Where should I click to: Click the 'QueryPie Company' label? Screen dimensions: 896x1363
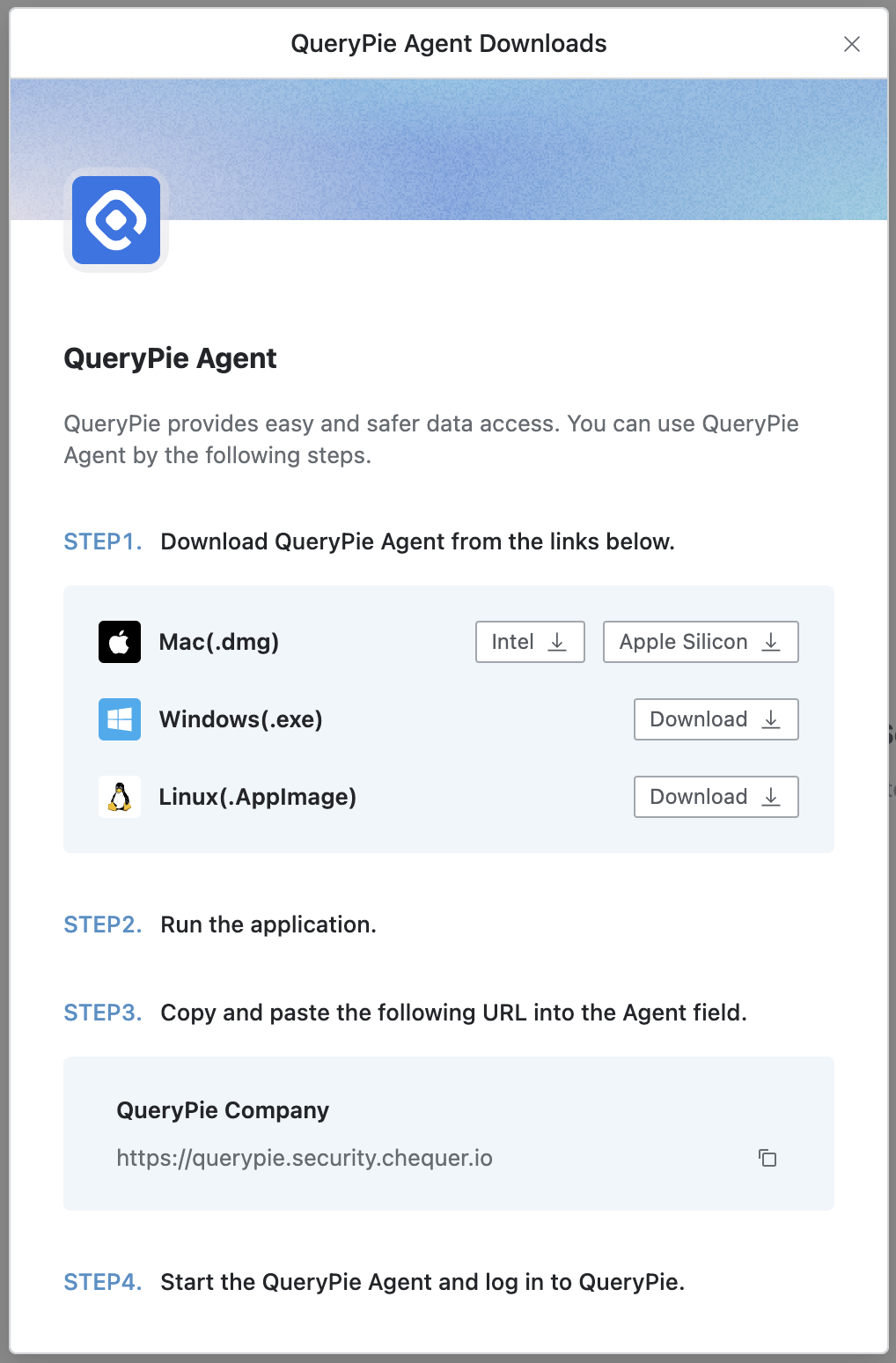[223, 1110]
